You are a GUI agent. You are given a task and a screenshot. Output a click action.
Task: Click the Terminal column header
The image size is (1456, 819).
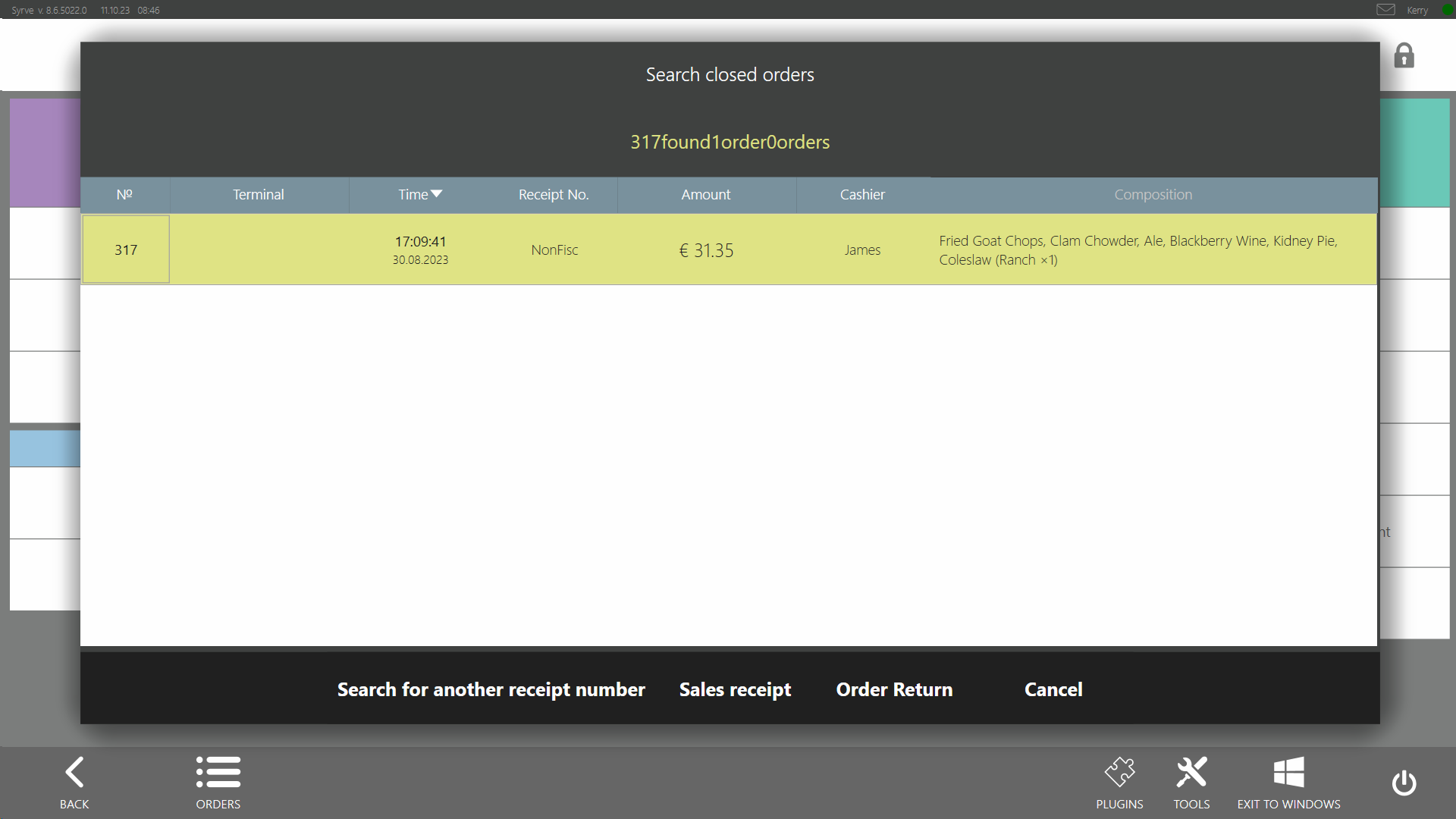click(x=258, y=195)
